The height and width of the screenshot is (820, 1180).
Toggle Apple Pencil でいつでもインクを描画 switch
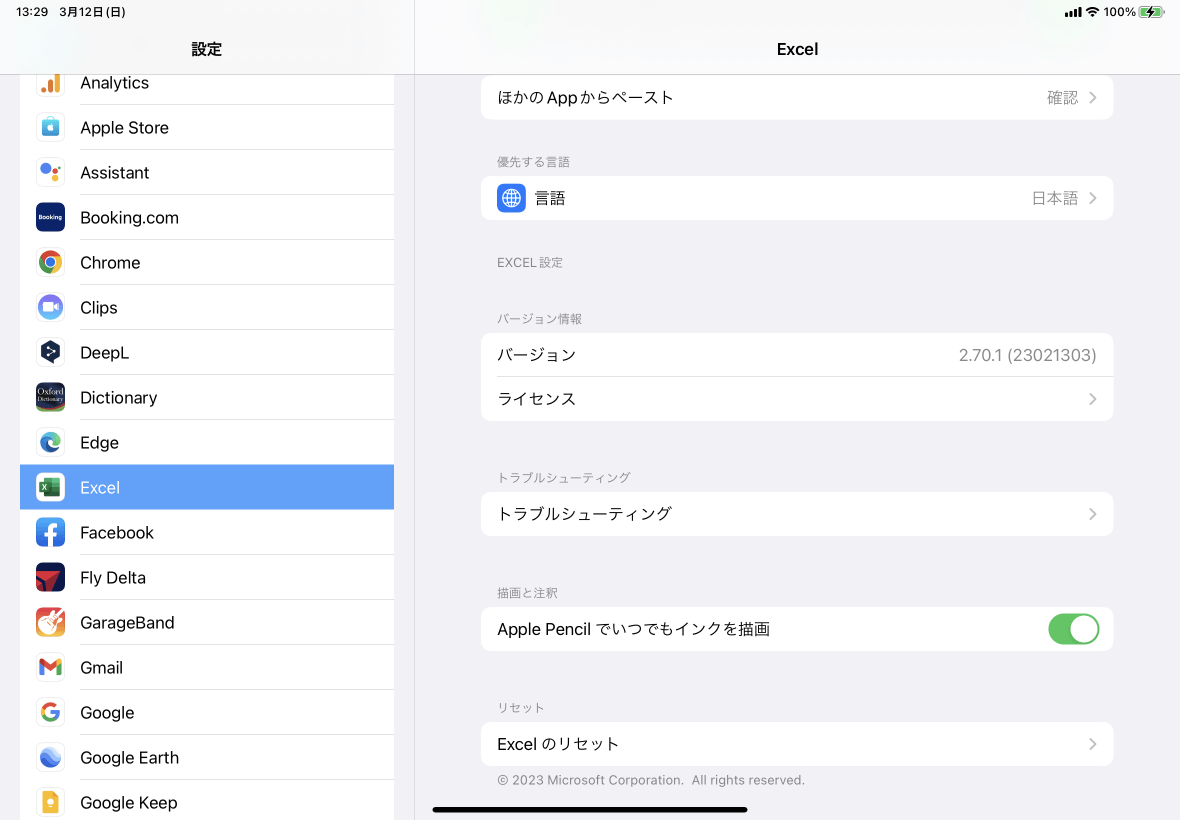[1073, 629]
